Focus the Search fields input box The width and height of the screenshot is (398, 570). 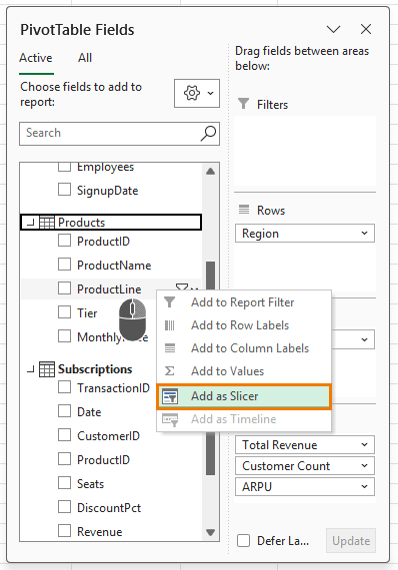coord(119,133)
